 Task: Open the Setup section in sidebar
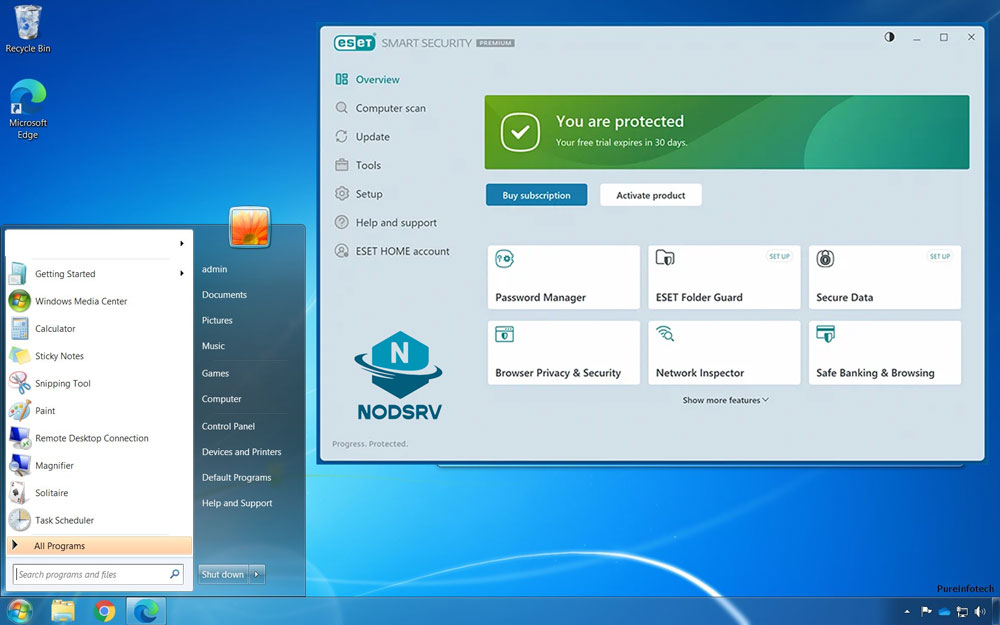(x=369, y=194)
